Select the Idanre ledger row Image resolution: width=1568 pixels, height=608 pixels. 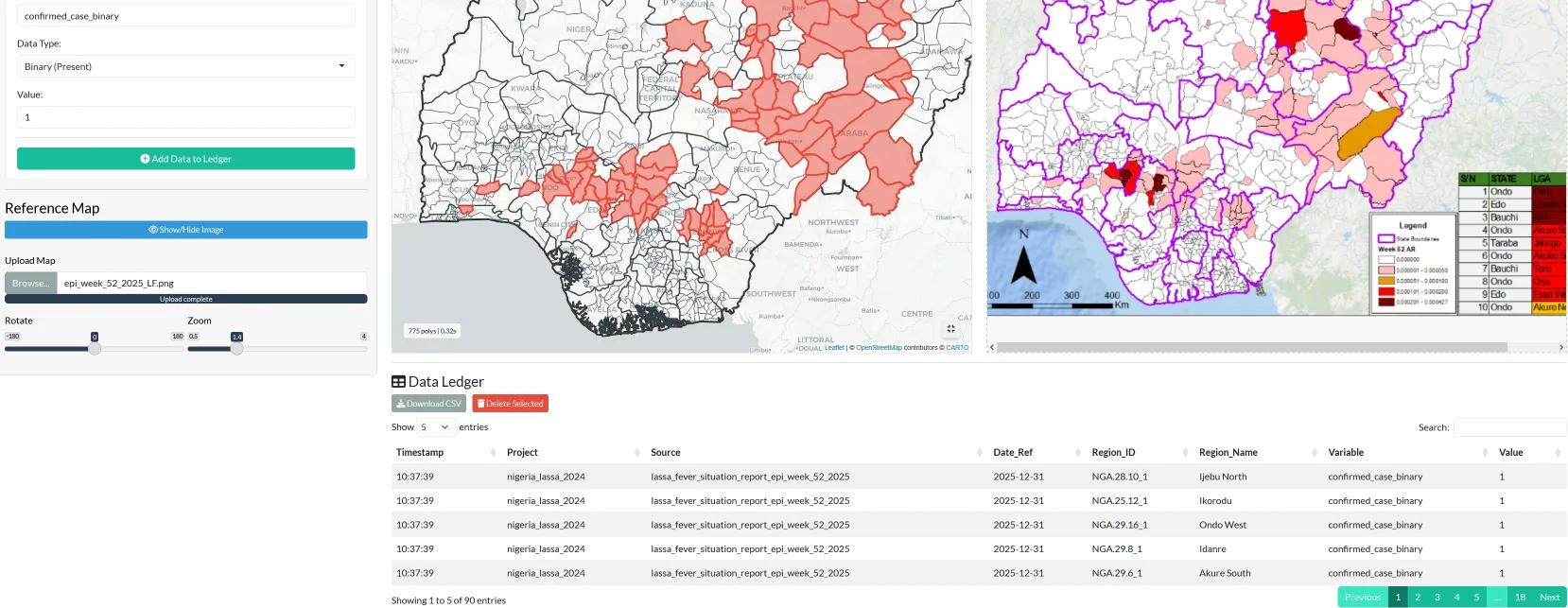pyautogui.click(x=979, y=549)
